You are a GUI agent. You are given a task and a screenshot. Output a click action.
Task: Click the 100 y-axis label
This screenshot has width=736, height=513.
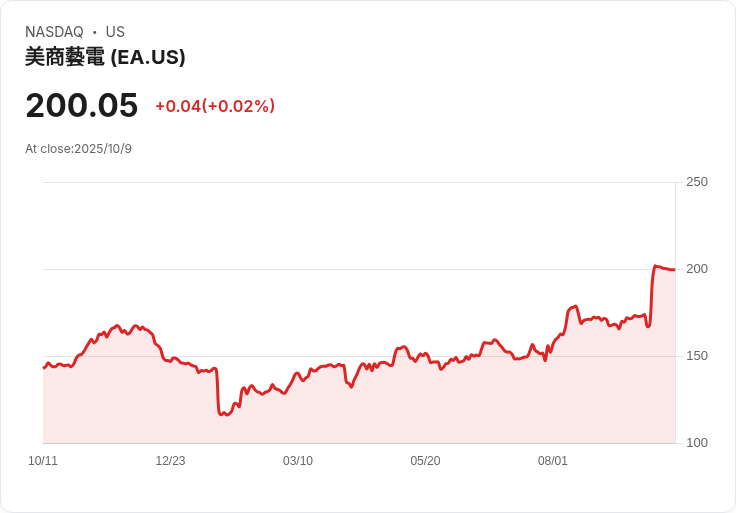[x=697, y=443]
